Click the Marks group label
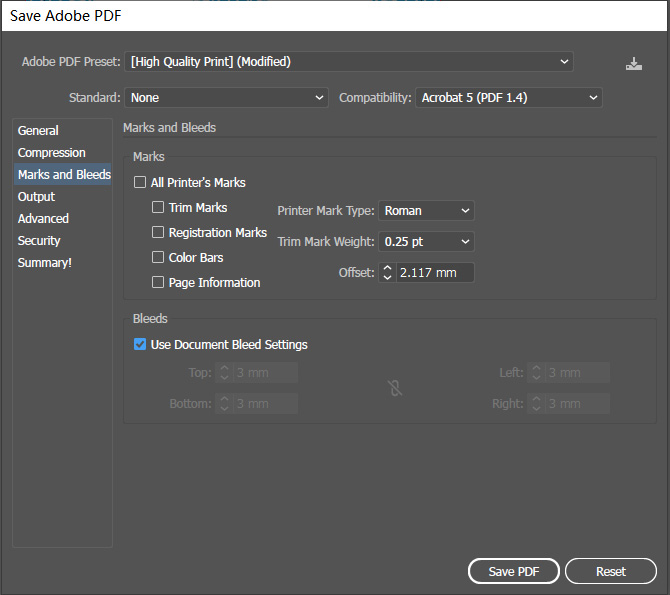670x595 pixels. [x=149, y=156]
